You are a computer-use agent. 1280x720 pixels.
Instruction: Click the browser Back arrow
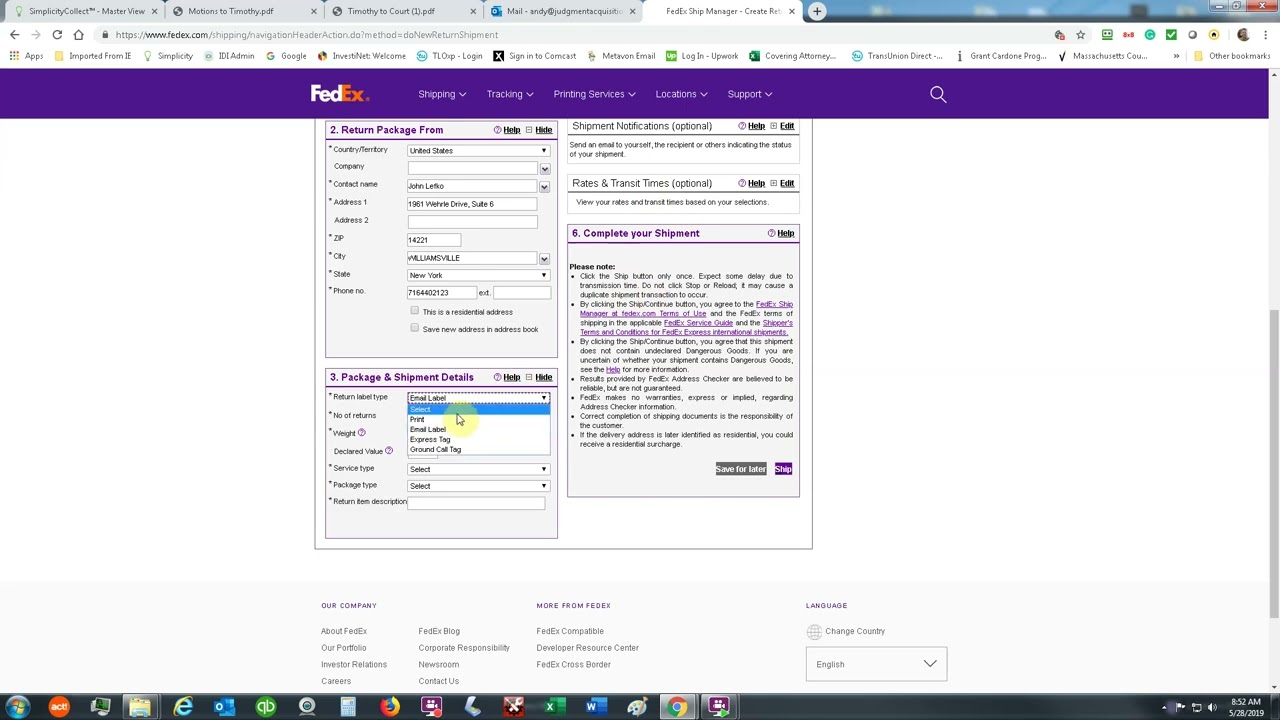click(14, 35)
